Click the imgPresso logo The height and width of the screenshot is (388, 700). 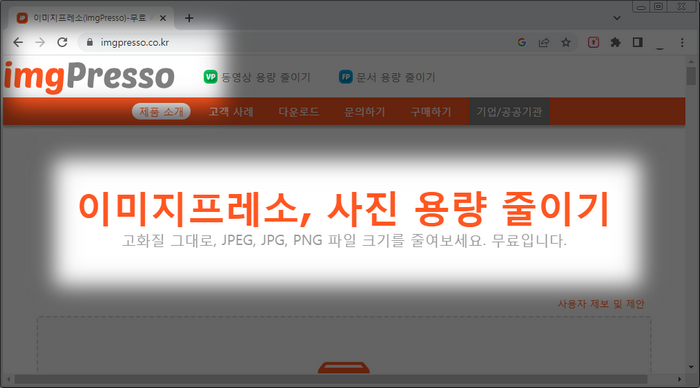[x=89, y=77]
